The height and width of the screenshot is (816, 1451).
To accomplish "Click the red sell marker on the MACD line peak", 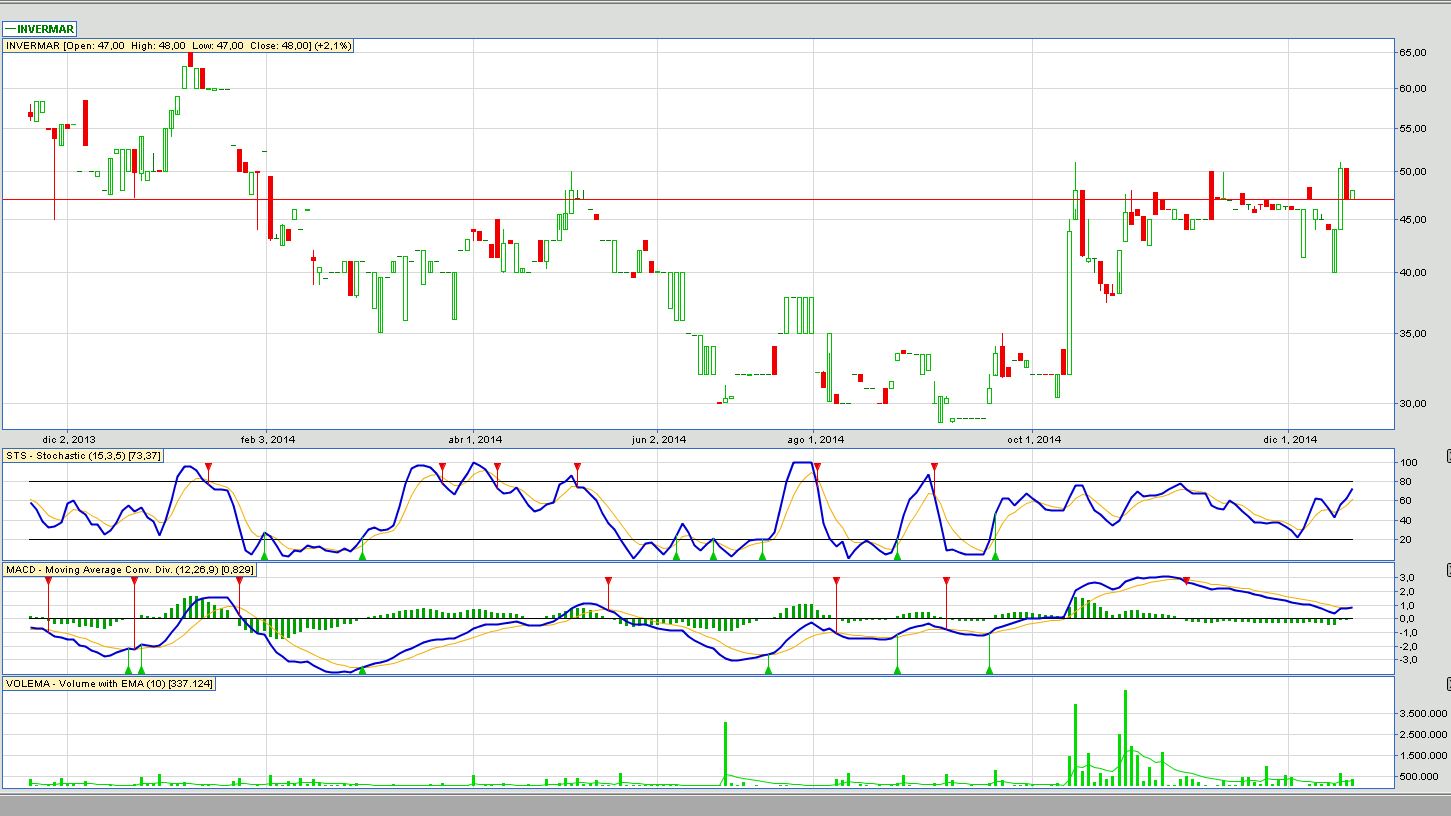I will pyautogui.click(x=1186, y=581).
